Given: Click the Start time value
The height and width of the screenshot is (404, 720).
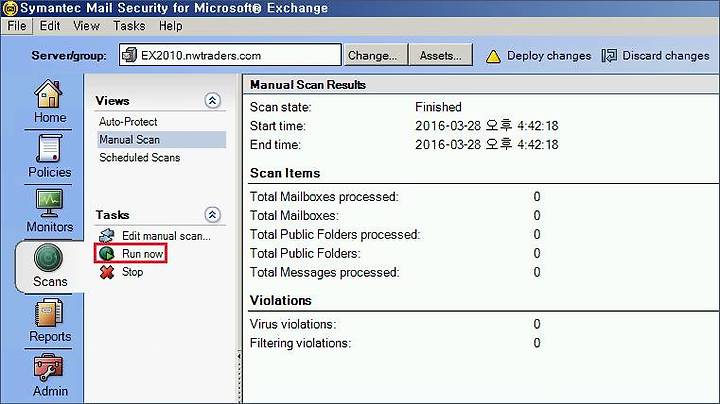Looking at the screenshot, I should pyautogui.click(x=487, y=126).
